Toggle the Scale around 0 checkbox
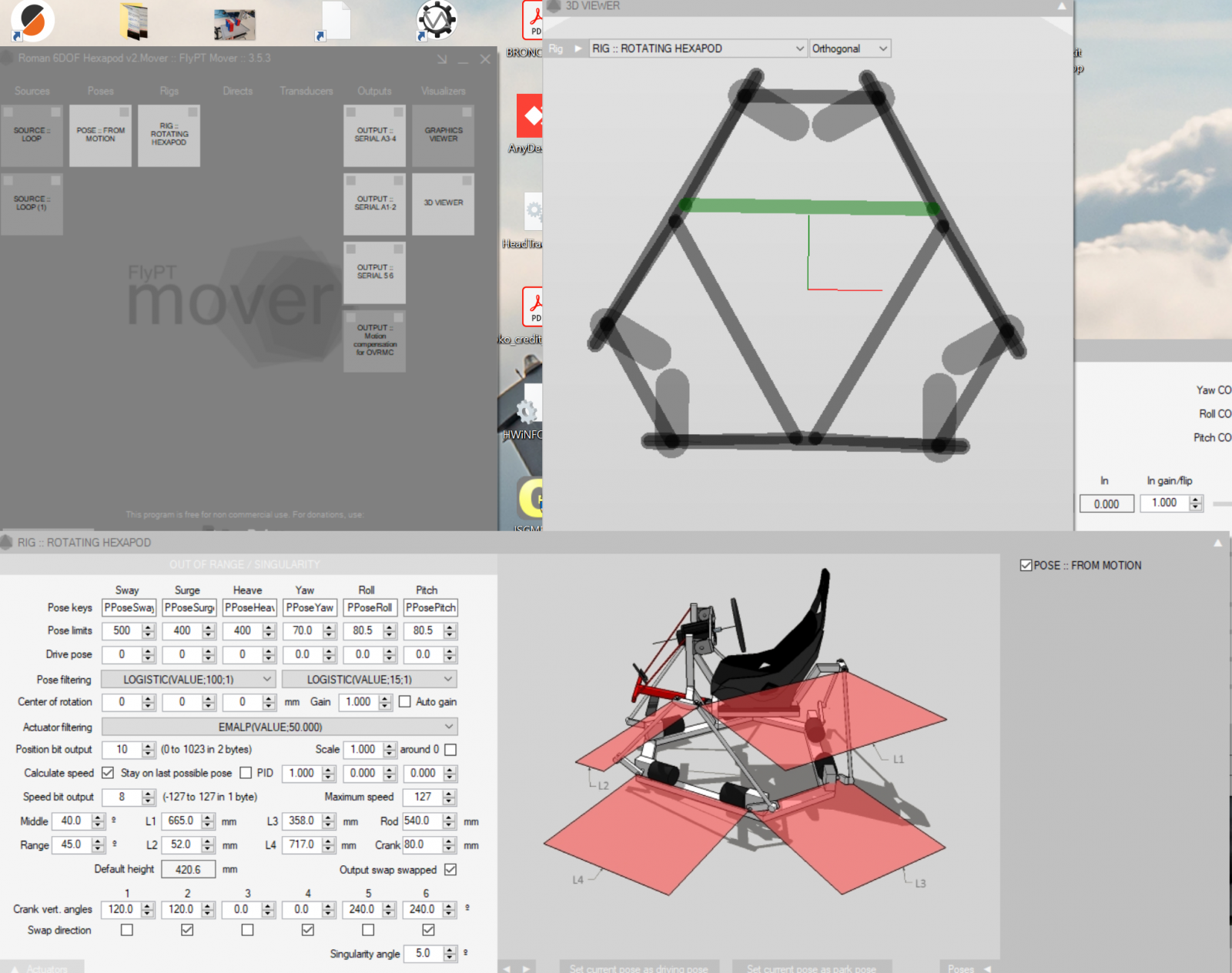 (451, 749)
